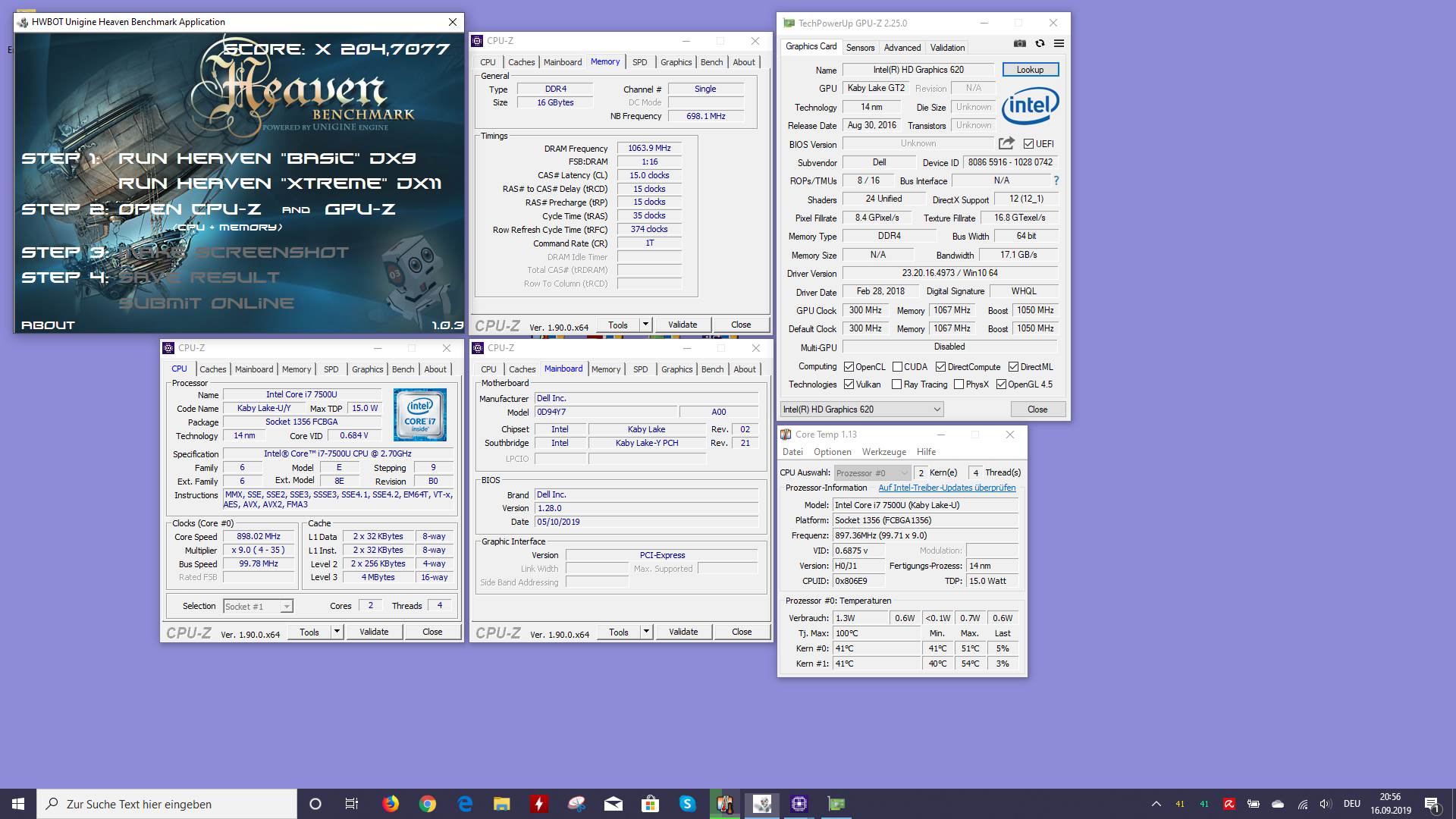Switch to SPD tab in CPU-Z Memory window
The height and width of the screenshot is (819, 1456).
pos(640,62)
